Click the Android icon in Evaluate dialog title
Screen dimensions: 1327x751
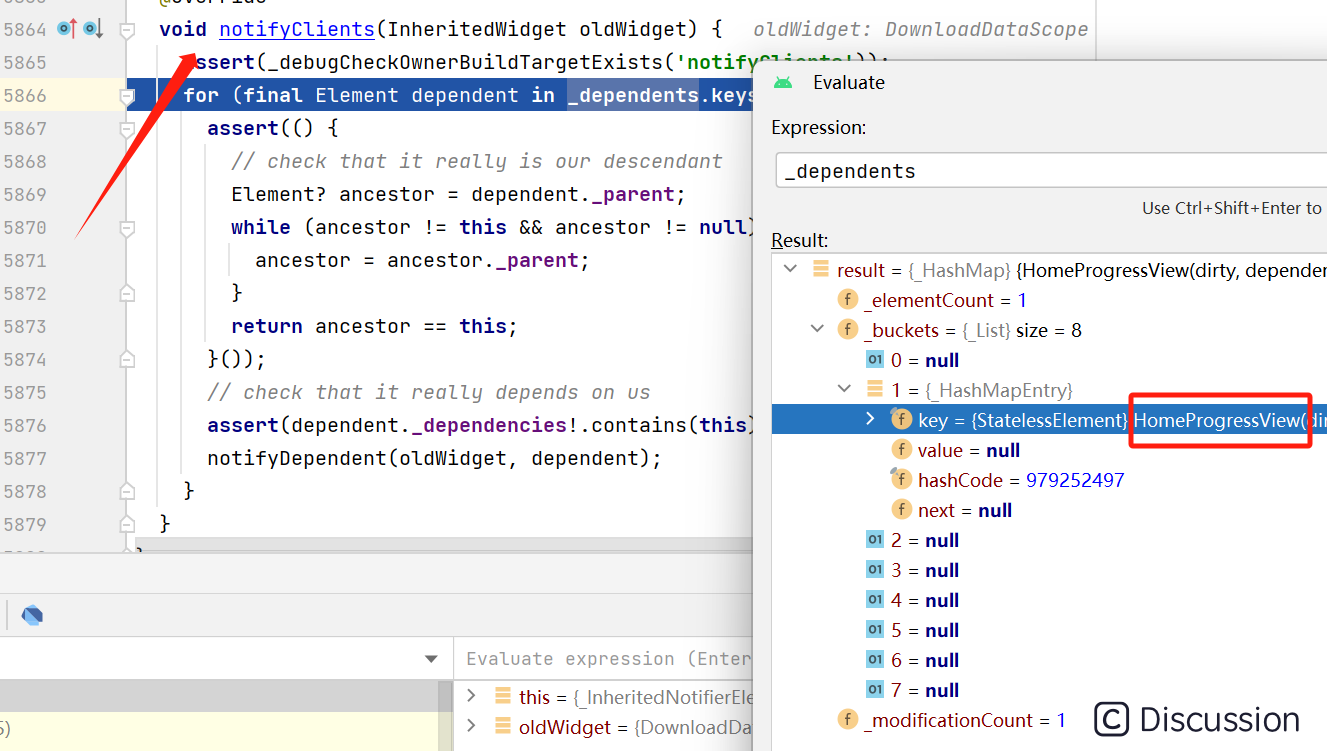pyautogui.click(x=783, y=82)
